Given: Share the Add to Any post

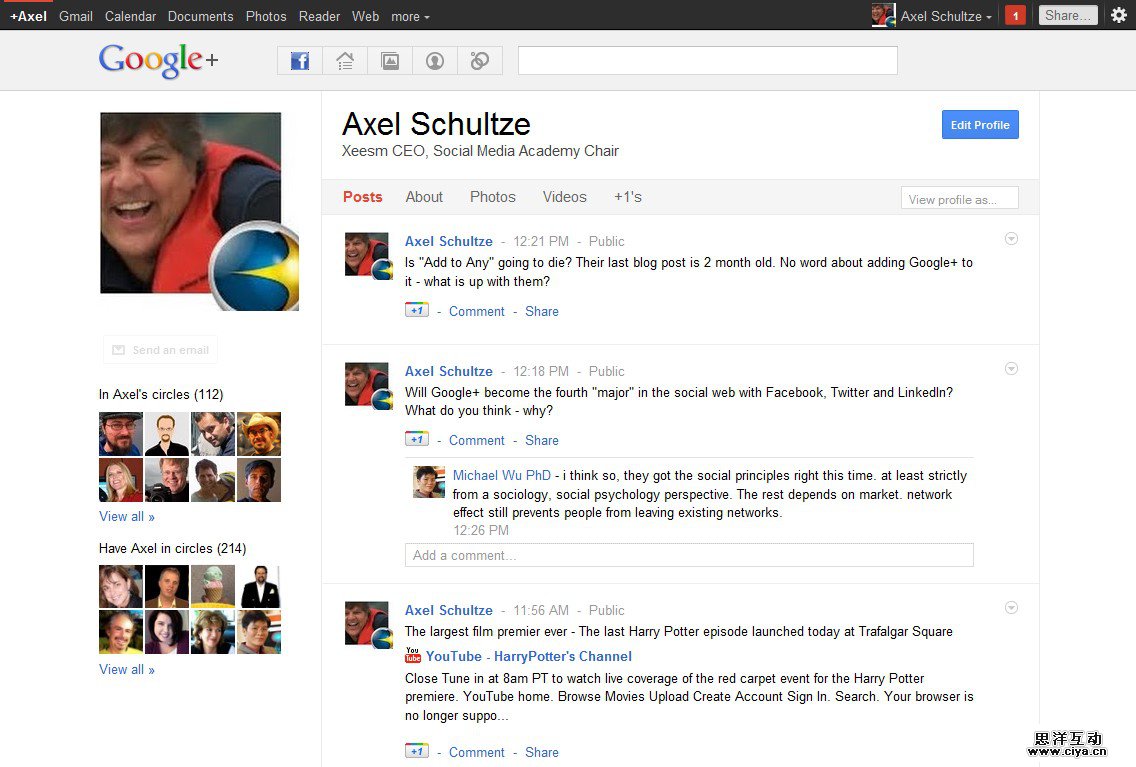Looking at the screenshot, I should 542,311.
